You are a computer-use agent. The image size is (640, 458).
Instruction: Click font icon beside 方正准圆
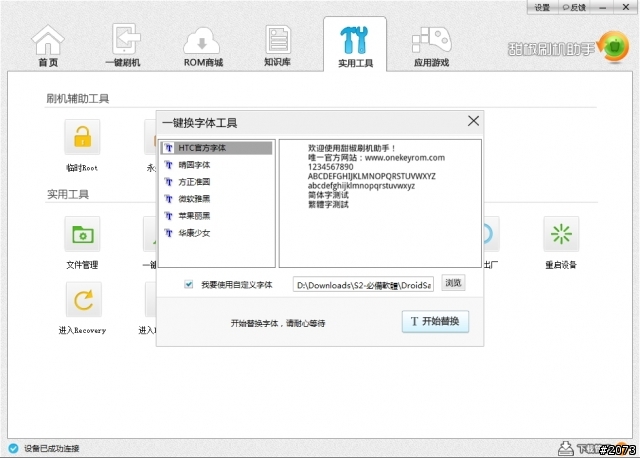click(169, 182)
